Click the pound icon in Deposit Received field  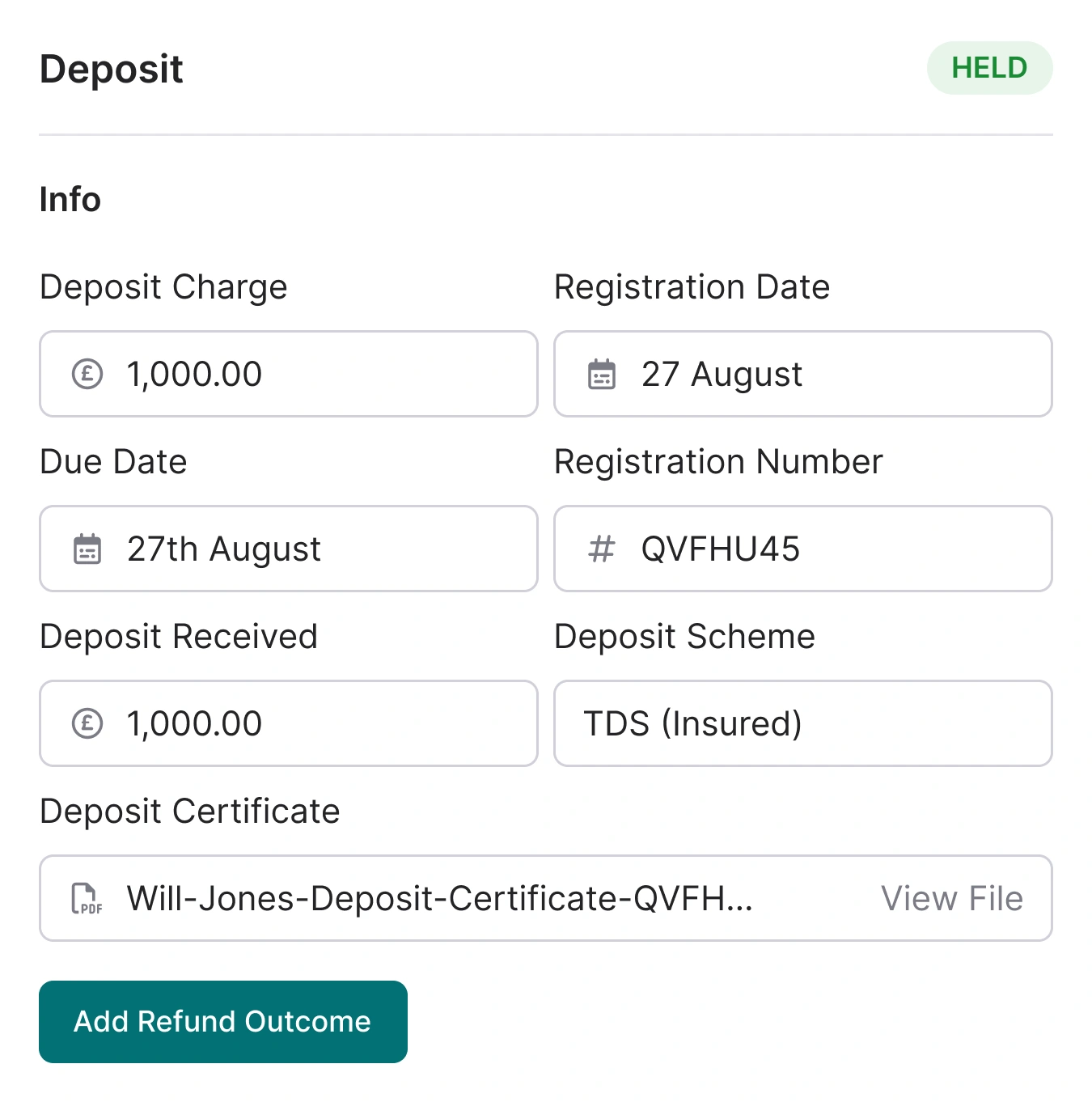pyautogui.click(x=87, y=723)
